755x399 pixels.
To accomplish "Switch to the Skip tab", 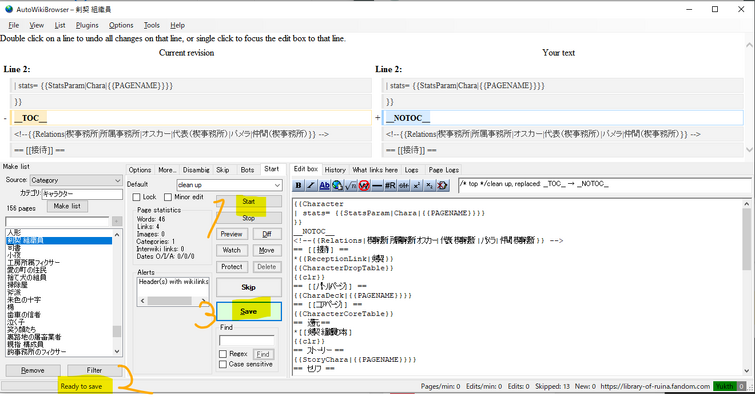I will pos(222,170).
